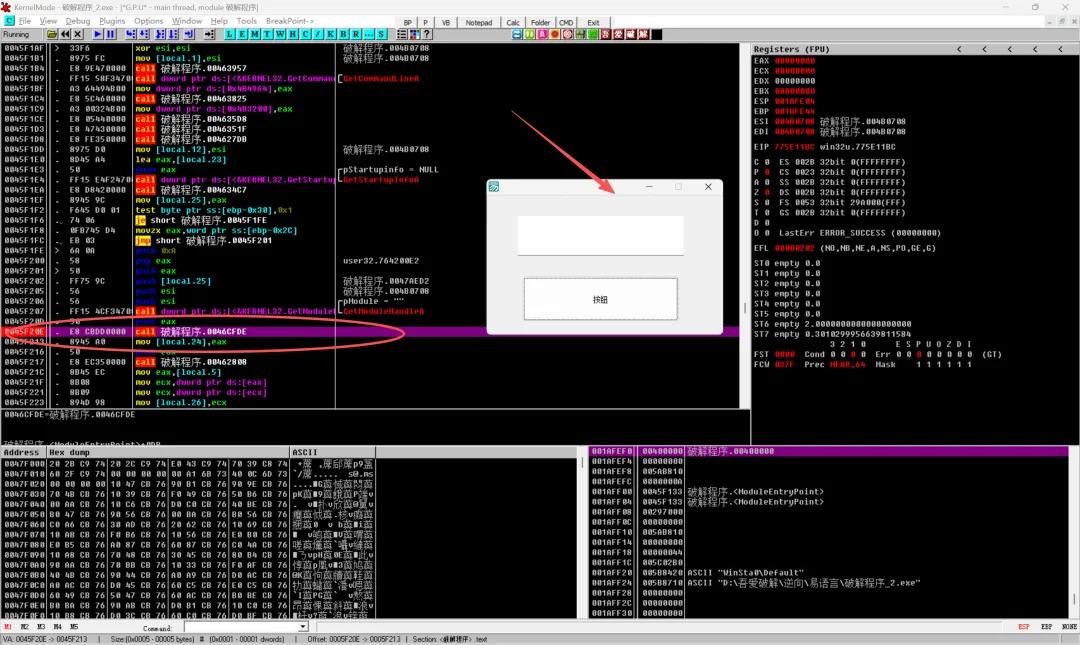Step into with the first step icon
The image size is (1080, 645).
tap(130, 34)
